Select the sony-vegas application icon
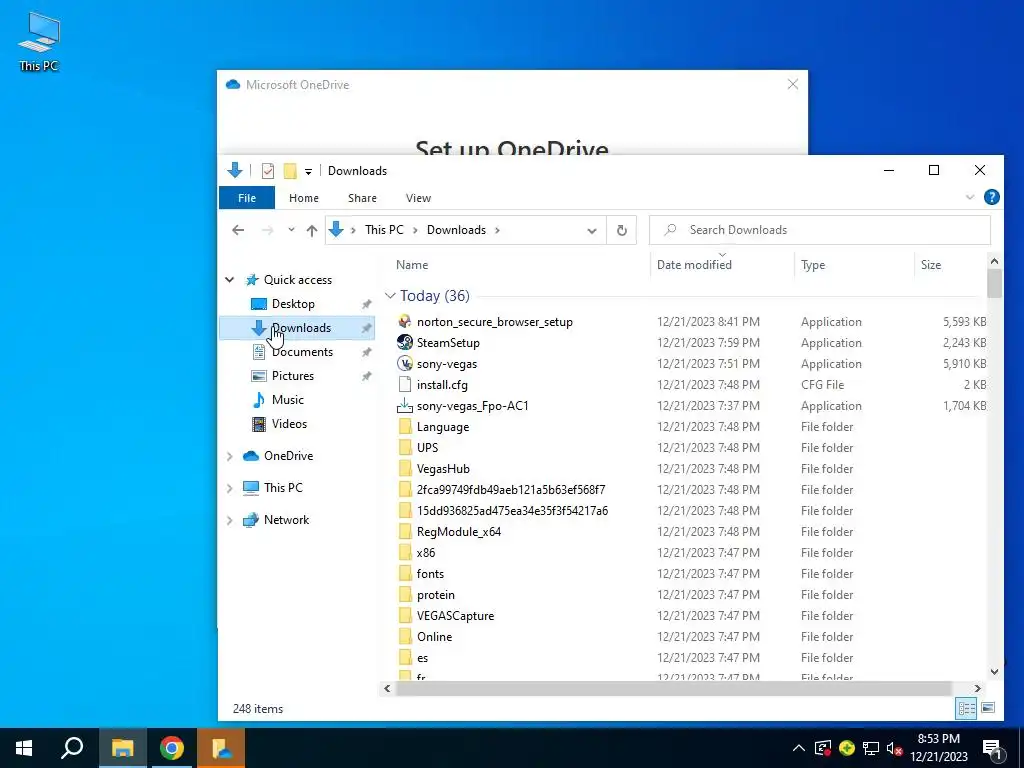The height and width of the screenshot is (768, 1024). (405, 364)
